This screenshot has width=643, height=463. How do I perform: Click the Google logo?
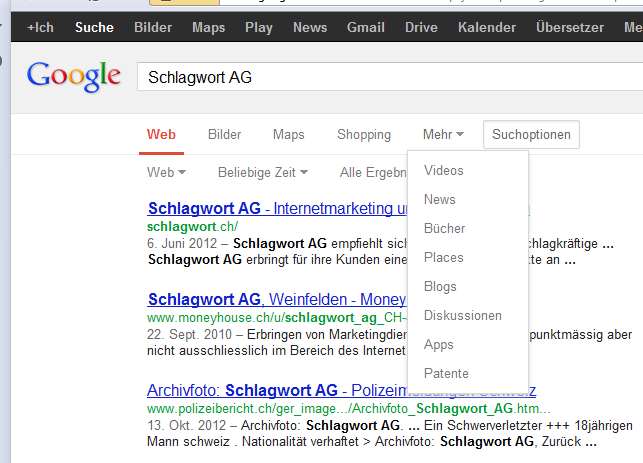tap(74, 76)
